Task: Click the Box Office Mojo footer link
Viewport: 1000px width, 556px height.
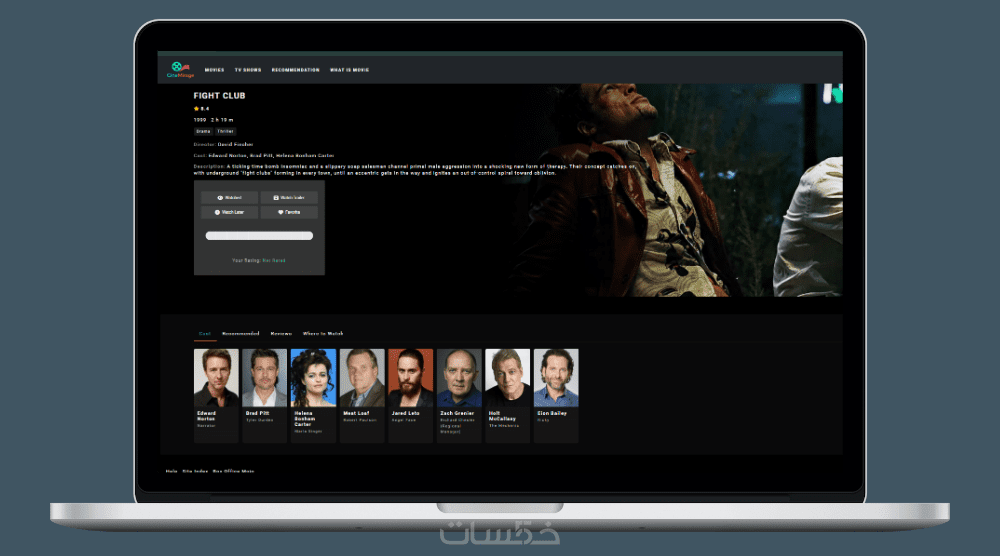Action: pos(233,471)
